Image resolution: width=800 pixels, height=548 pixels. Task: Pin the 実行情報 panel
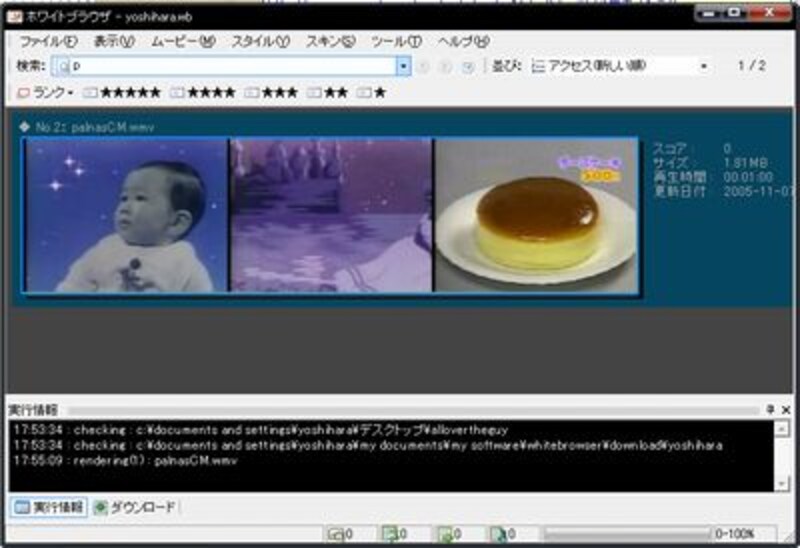tap(770, 409)
